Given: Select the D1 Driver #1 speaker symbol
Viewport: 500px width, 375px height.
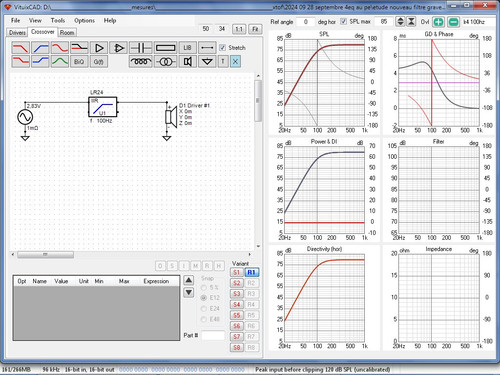Looking at the screenshot, I should click(171, 117).
